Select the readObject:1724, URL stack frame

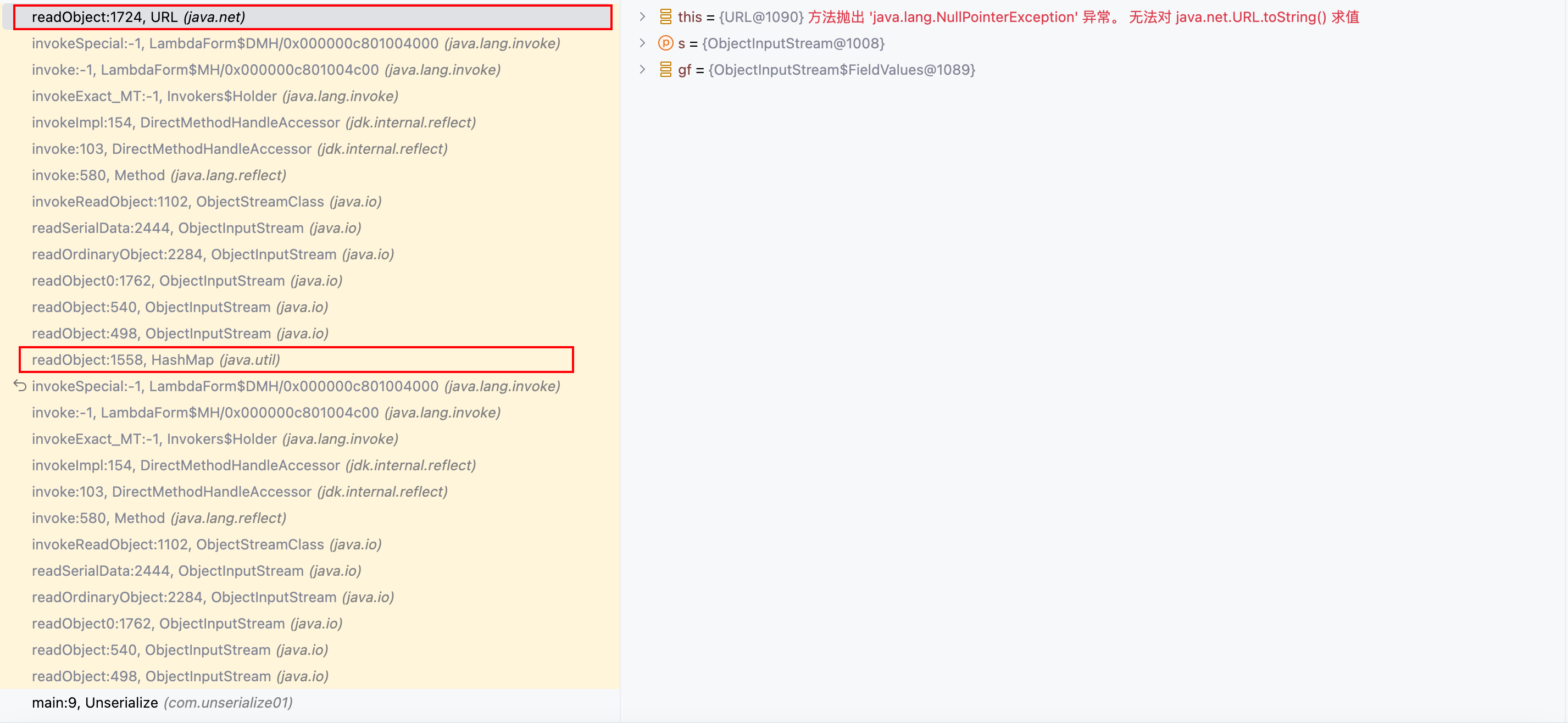139,17
